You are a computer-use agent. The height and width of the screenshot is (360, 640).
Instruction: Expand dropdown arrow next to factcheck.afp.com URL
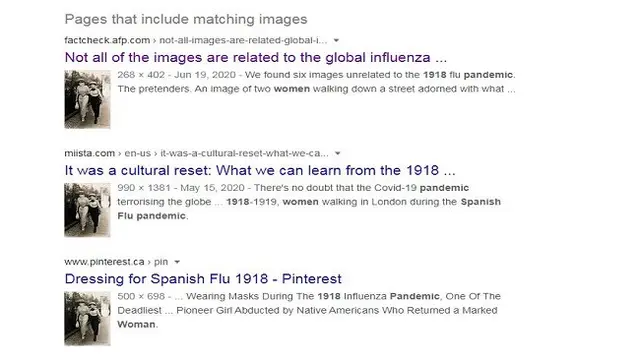pos(336,40)
